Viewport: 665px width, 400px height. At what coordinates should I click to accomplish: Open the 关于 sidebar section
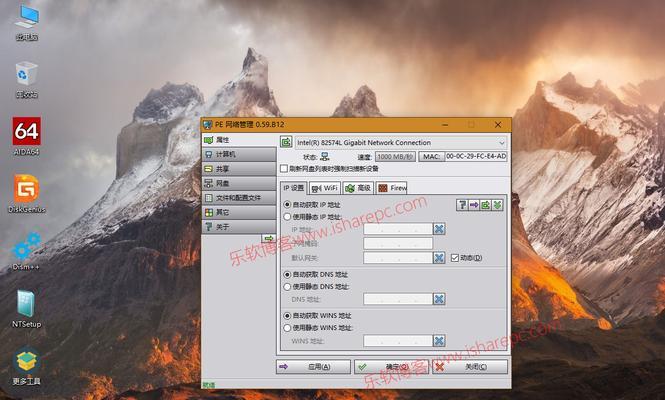[239, 227]
